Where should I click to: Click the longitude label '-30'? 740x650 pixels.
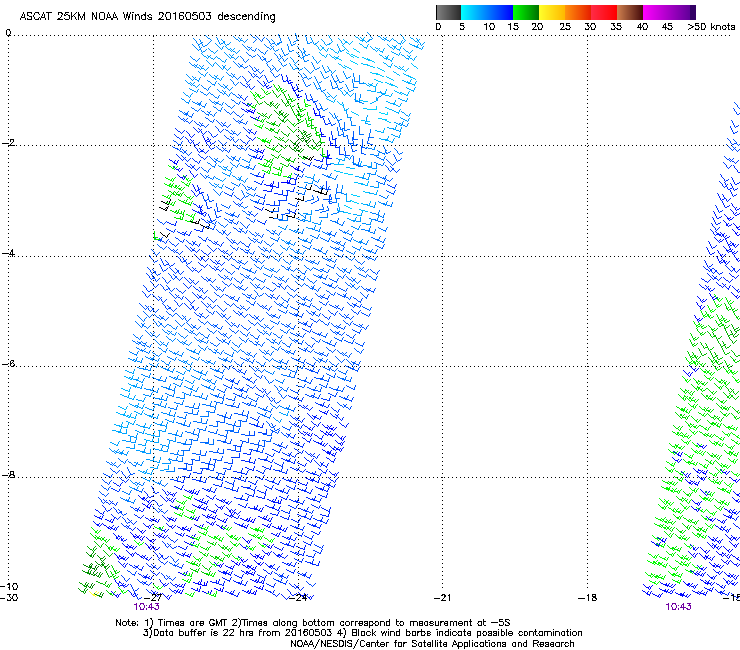[9, 598]
